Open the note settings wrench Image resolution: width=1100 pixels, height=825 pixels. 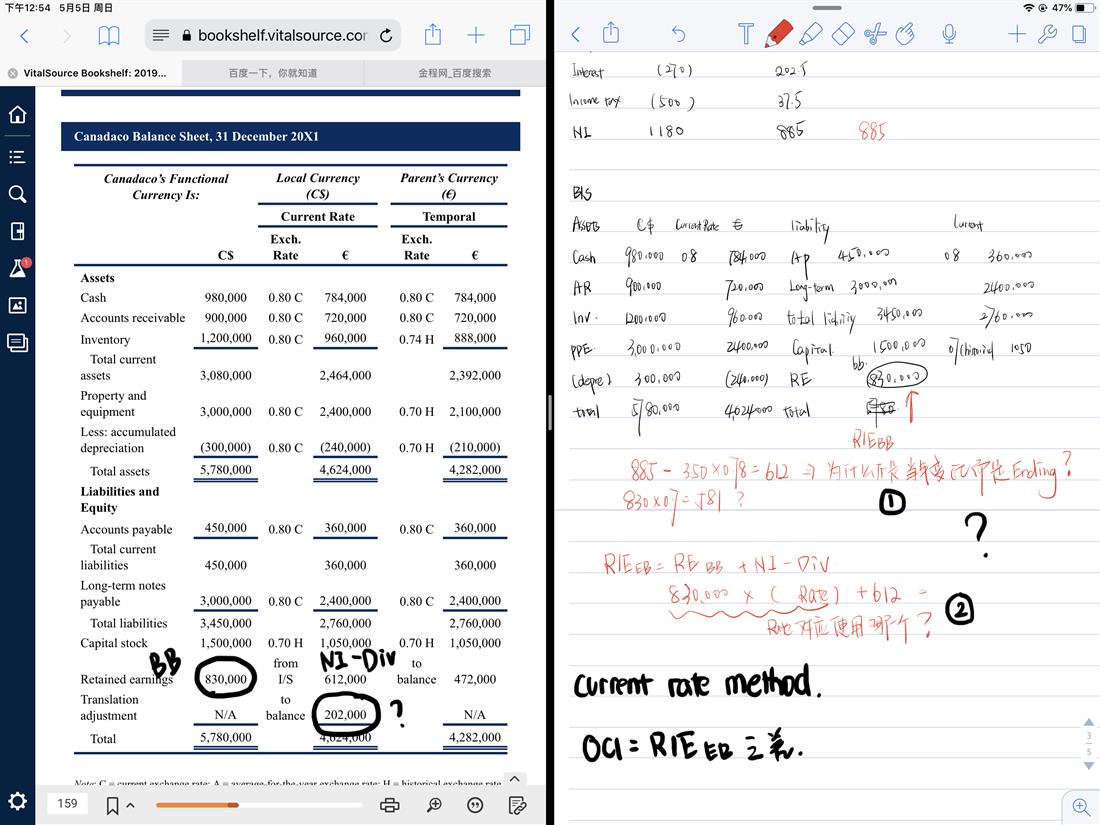pos(1047,34)
